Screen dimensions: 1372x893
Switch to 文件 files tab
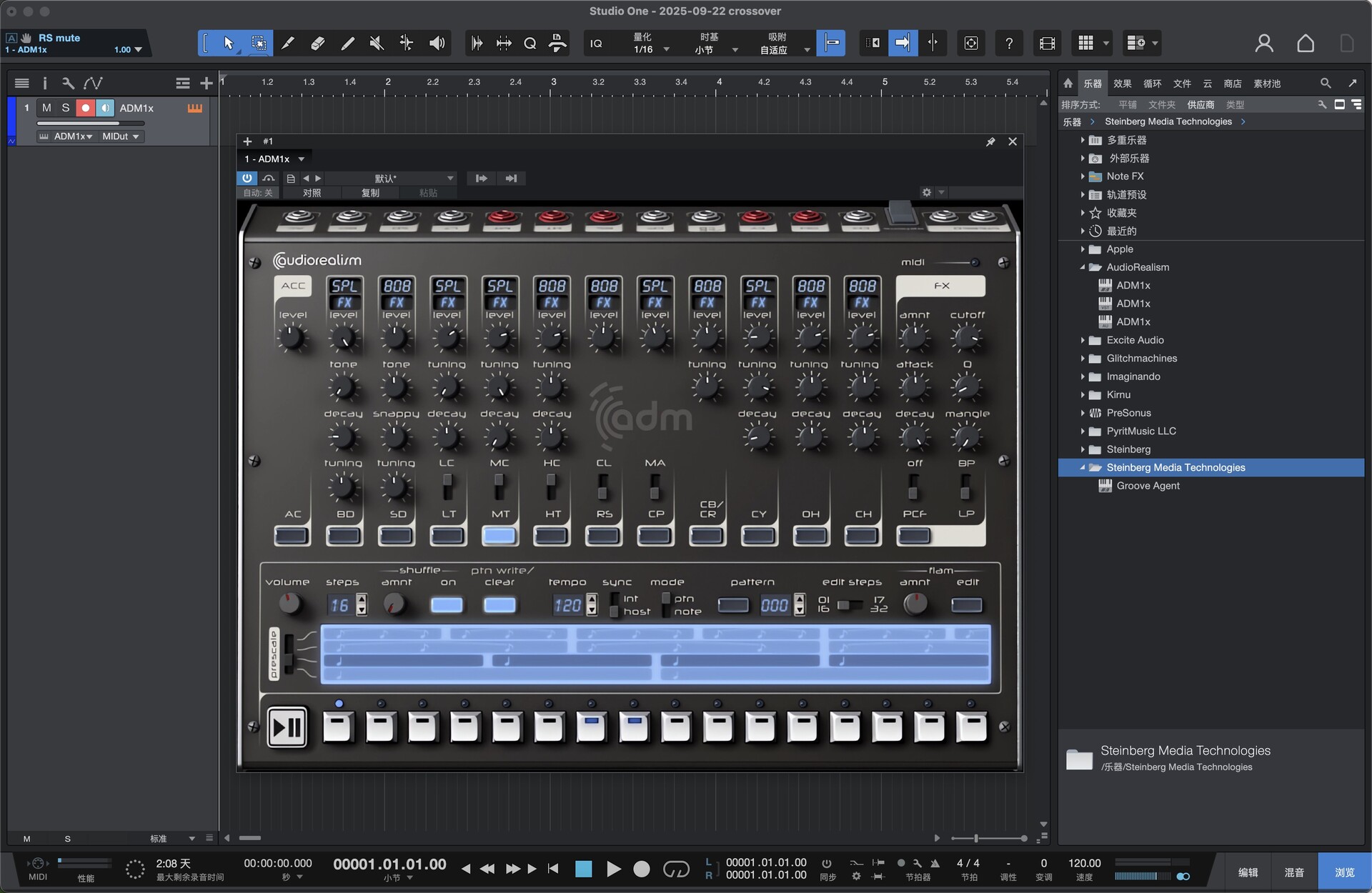tap(1182, 84)
